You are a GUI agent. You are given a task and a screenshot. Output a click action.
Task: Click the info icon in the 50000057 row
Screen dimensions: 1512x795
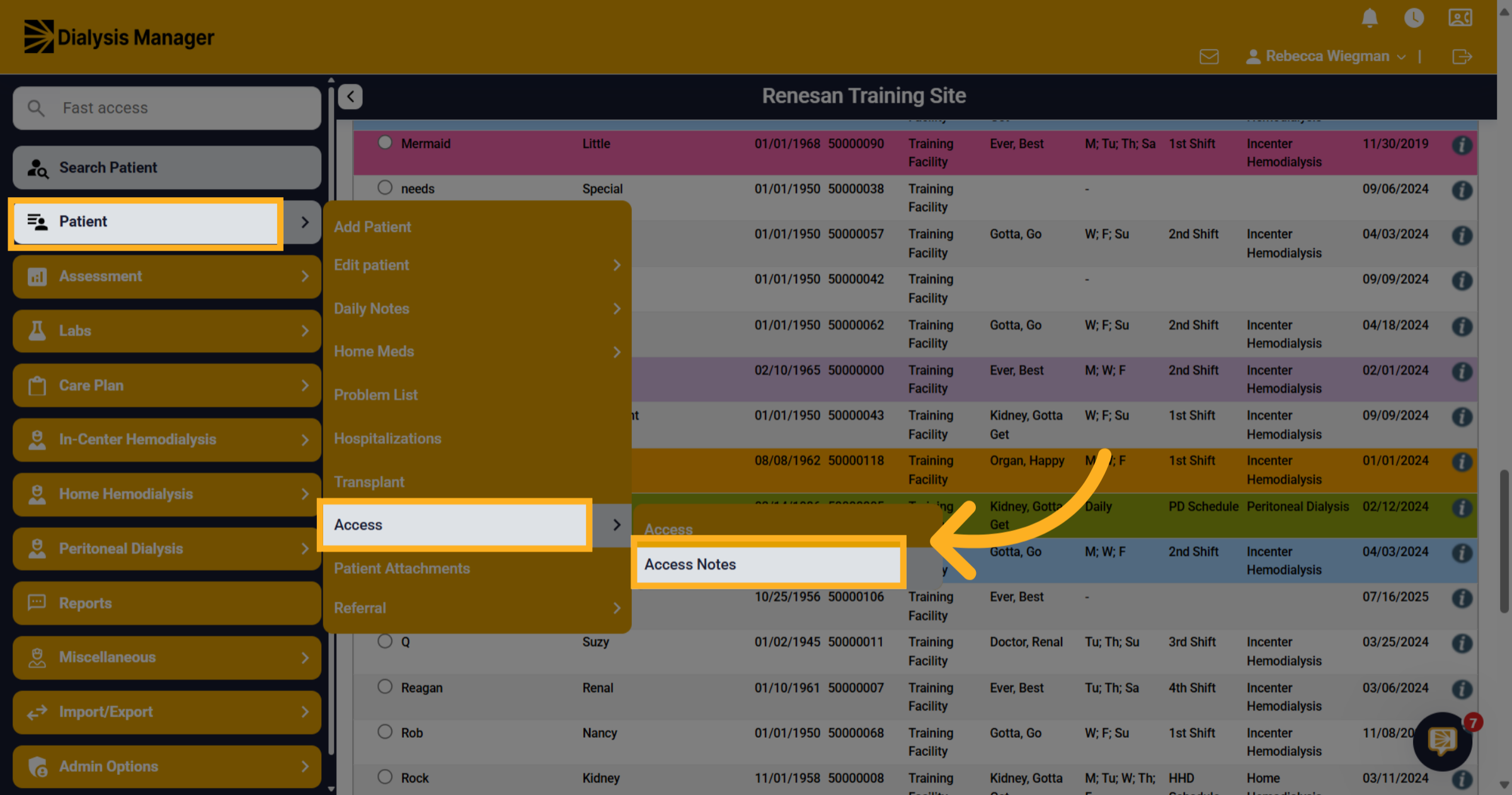[x=1462, y=236]
